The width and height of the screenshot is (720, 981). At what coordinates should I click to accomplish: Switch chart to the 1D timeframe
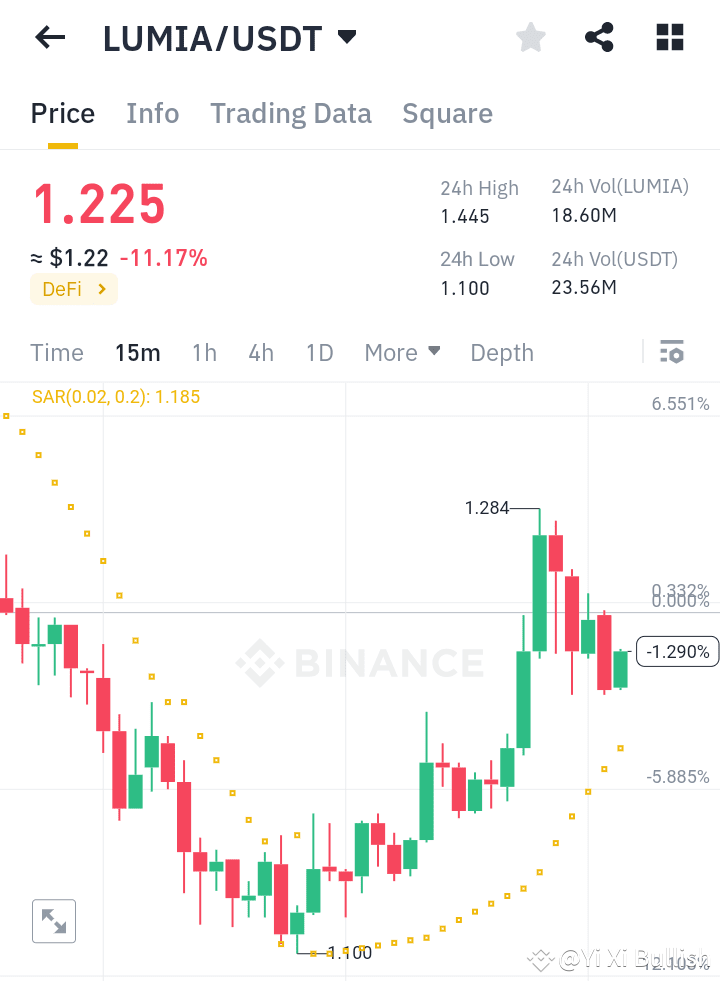coord(319,352)
